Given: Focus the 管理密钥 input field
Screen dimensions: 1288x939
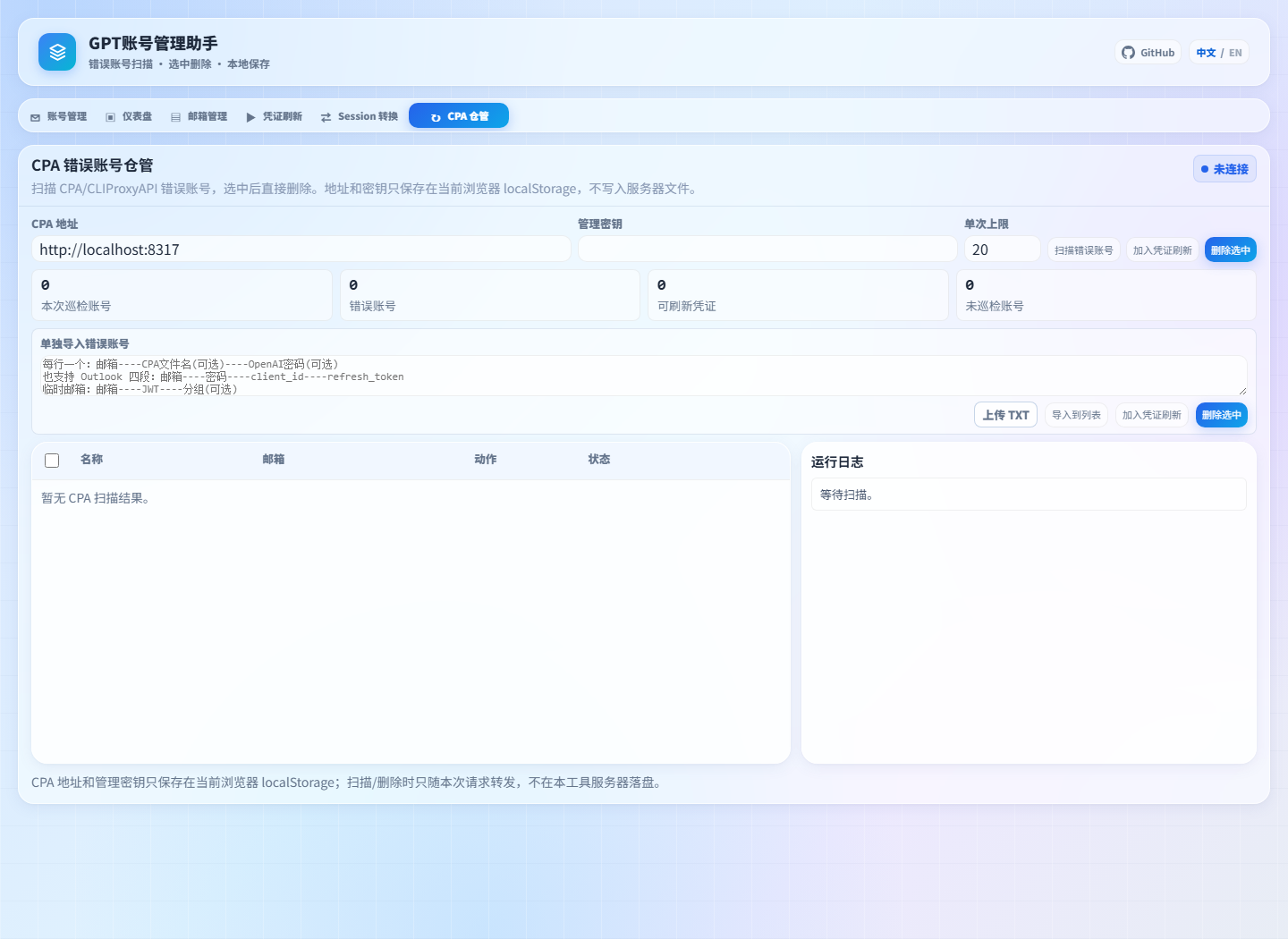Looking at the screenshot, I should [x=767, y=250].
